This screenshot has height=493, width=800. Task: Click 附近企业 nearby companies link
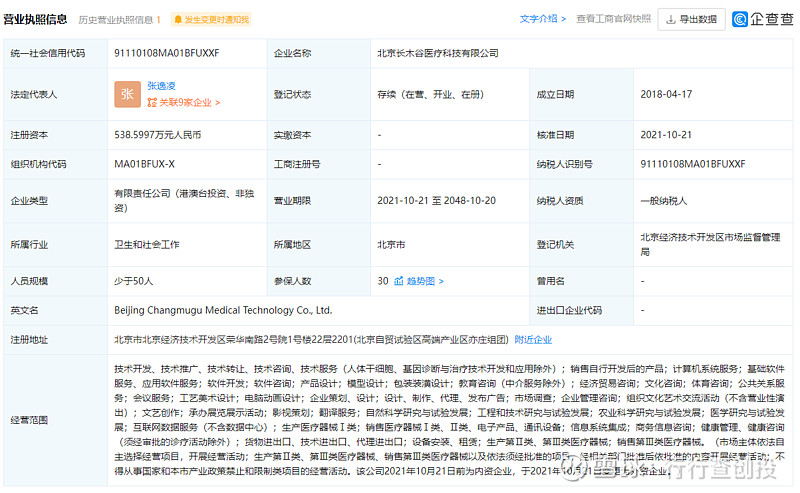(533, 340)
